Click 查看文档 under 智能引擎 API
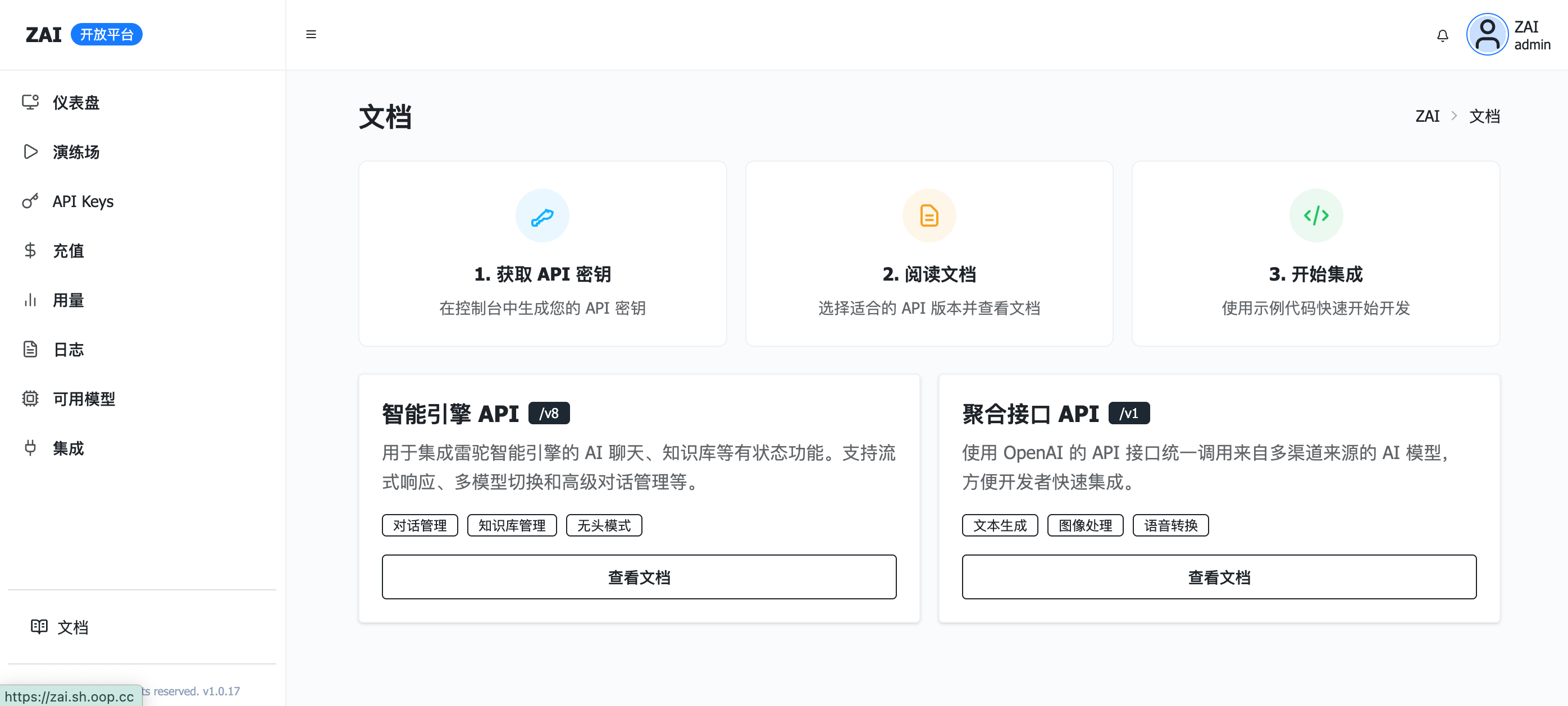 coord(639,576)
